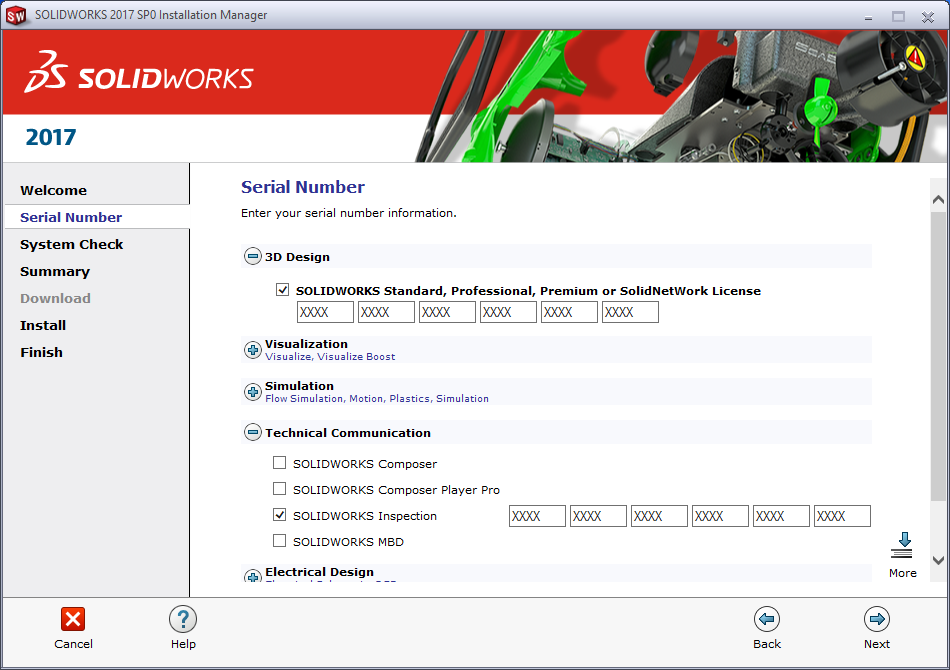
Task: Click the Help label
Action: click(x=183, y=644)
